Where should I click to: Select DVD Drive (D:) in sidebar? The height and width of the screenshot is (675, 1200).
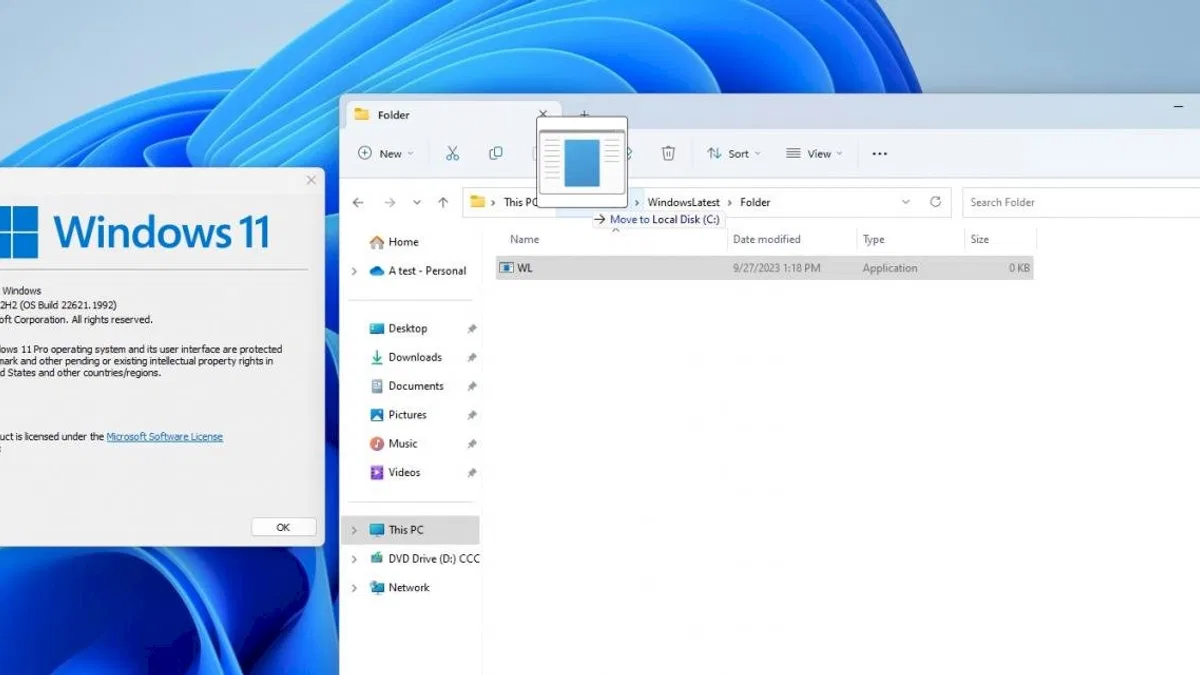tap(424, 559)
